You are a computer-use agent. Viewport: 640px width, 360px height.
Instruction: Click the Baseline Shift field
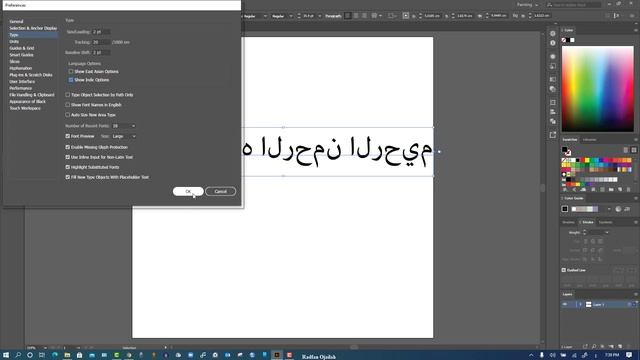click(x=101, y=53)
